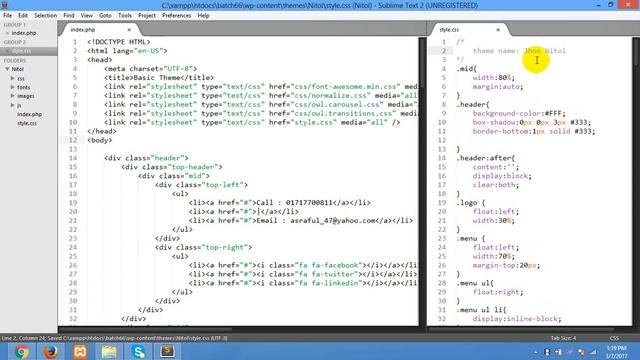Click the Email asraful_47@yahoo.com line

301,221
